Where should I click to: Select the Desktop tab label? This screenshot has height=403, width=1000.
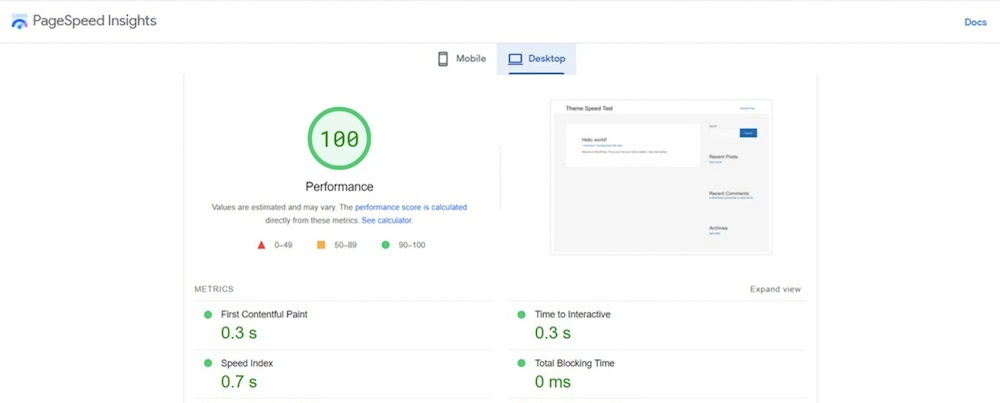(546, 59)
